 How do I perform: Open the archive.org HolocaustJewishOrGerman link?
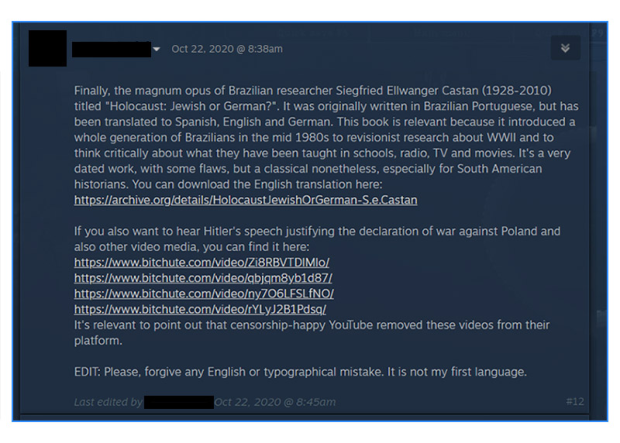(x=246, y=200)
